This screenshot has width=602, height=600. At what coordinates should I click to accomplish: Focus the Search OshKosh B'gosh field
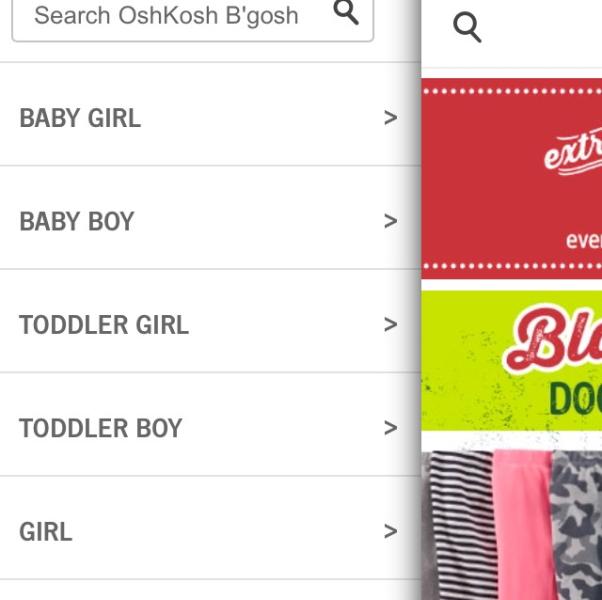tap(192, 17)
